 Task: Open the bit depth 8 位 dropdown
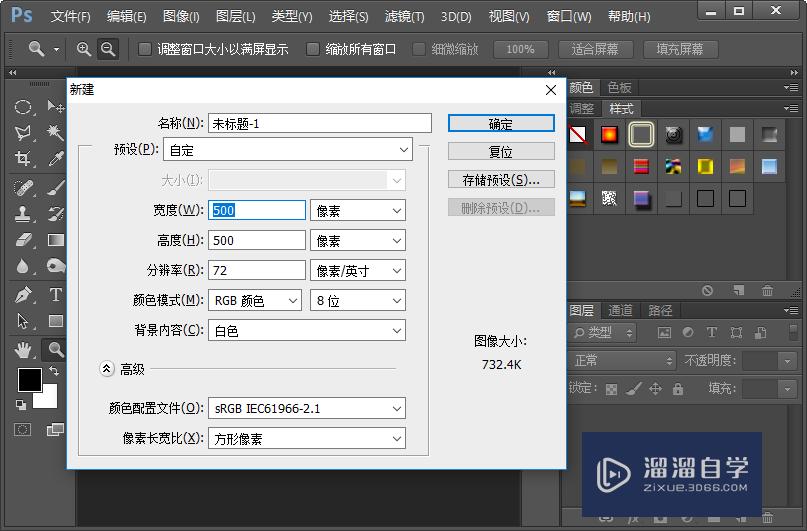[358, 300]
